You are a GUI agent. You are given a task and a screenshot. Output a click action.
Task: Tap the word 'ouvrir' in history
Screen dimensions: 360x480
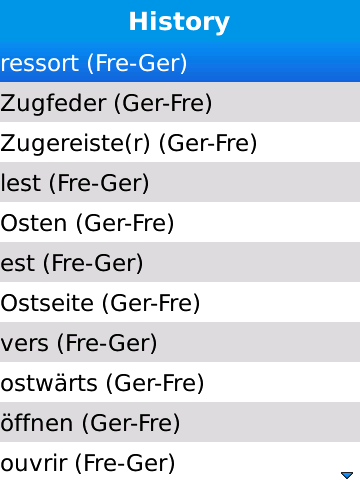tap(34, 463)
